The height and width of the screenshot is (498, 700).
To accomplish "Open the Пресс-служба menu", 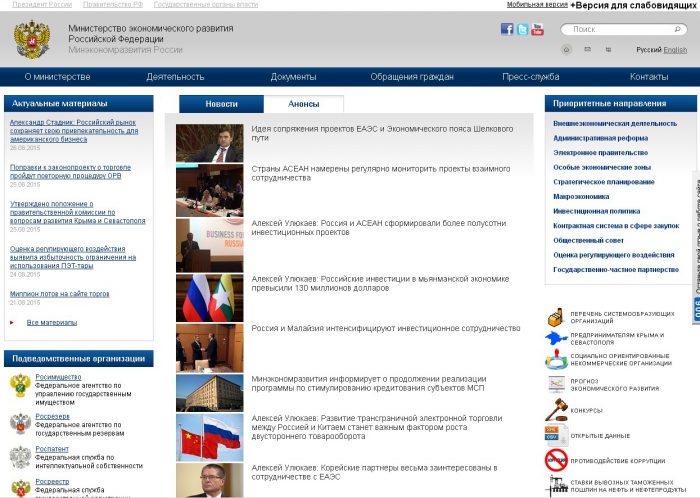I will (x=530, y=77).
